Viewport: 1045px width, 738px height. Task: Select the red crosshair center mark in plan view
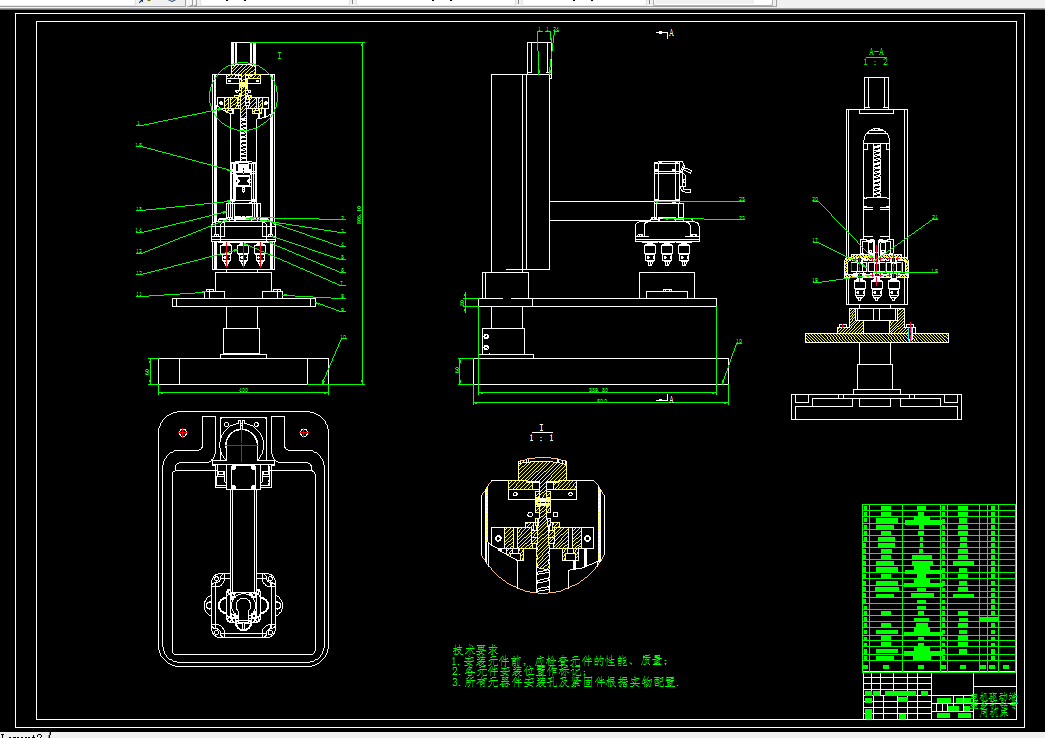[242, 444]
